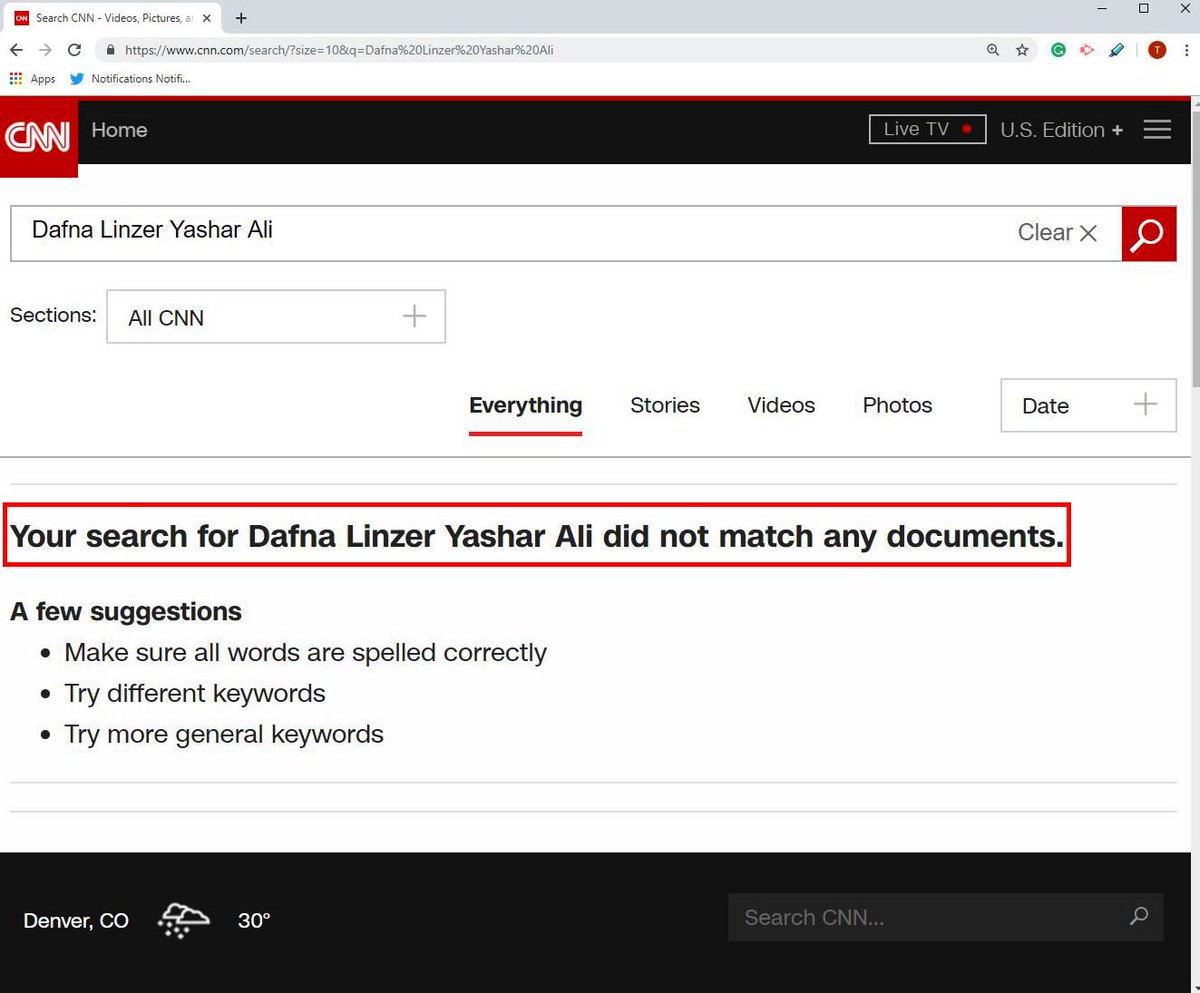
Task: Click the Grammarly extension icon
Action: (x=1058, y=50)
